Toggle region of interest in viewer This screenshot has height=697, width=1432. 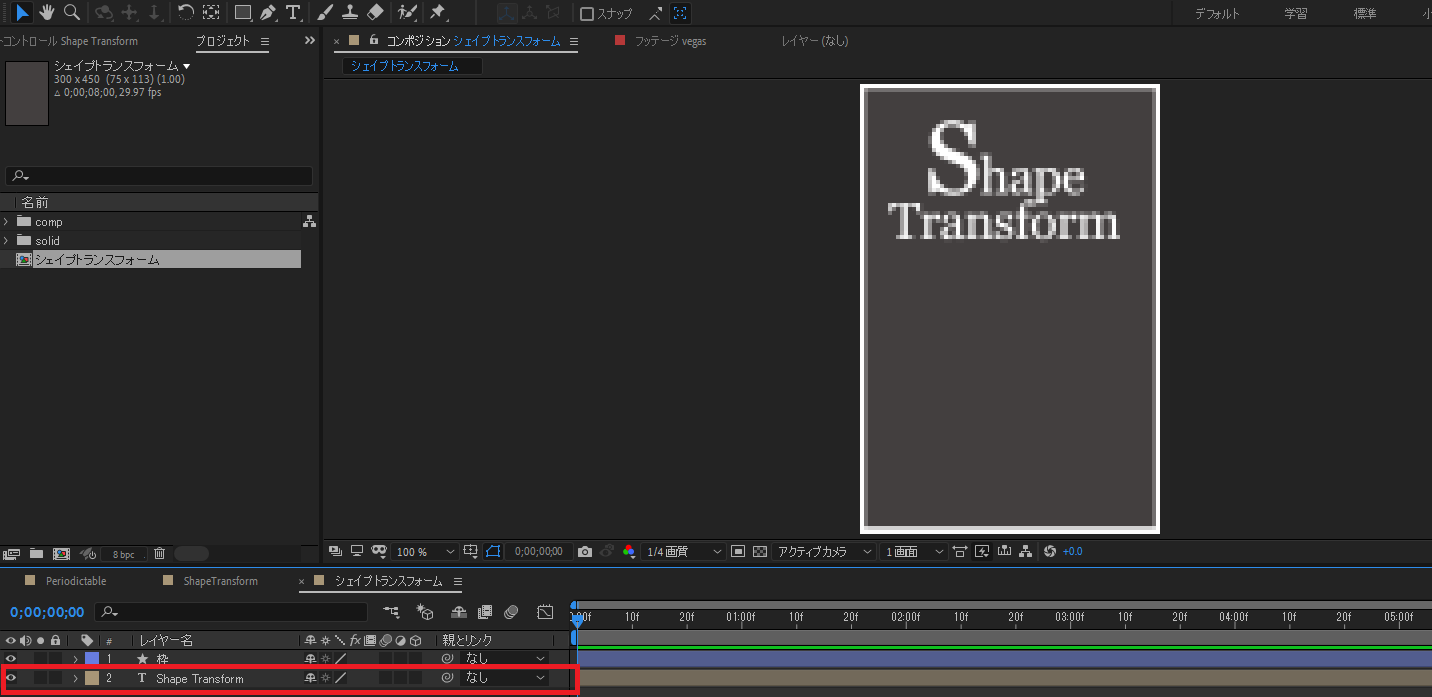740,551
